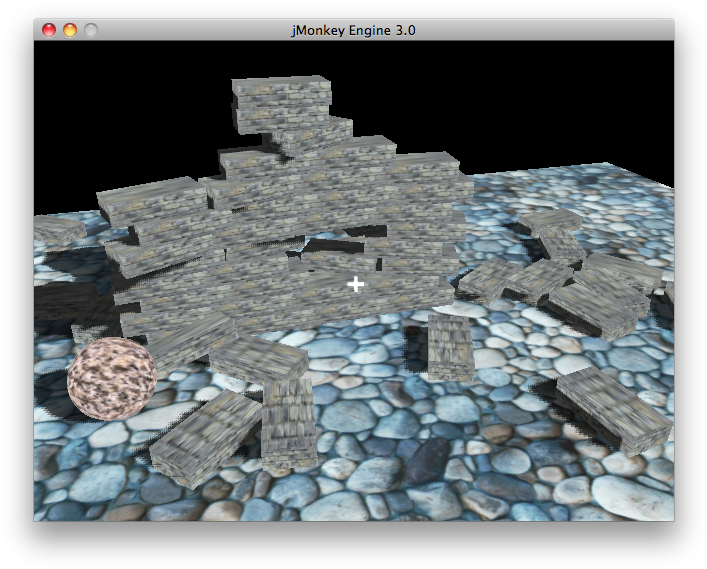Screen dimensions: 707x569
Task: Minimize the window using the yellow button
Action: 69,30
